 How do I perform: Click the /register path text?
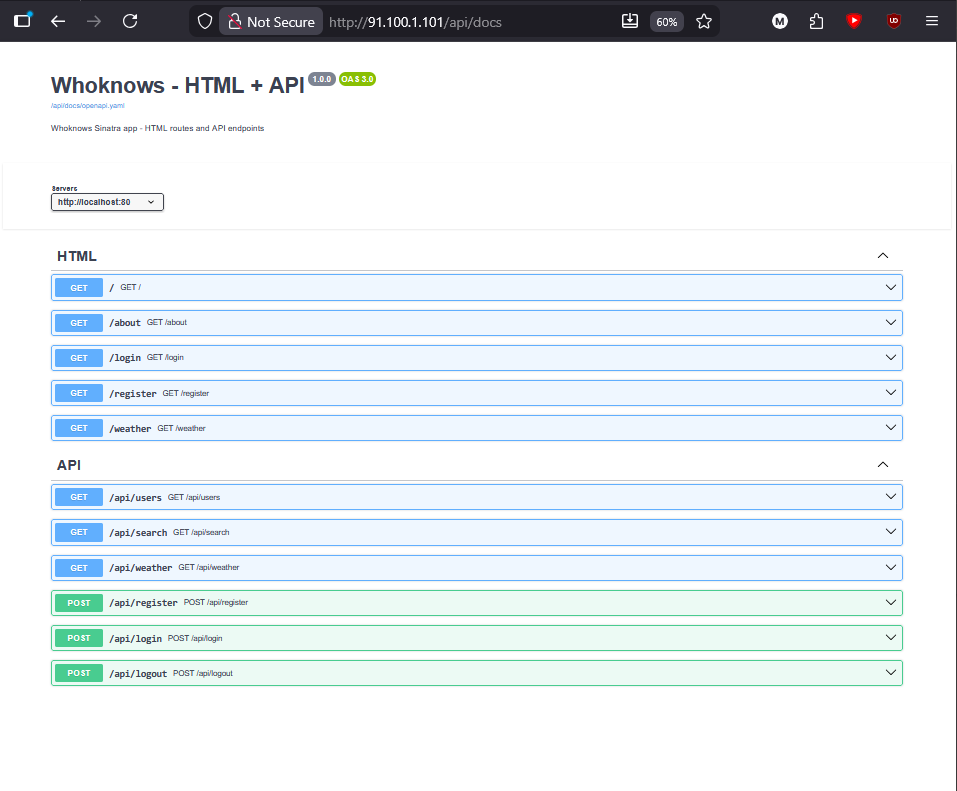point(133,394)
